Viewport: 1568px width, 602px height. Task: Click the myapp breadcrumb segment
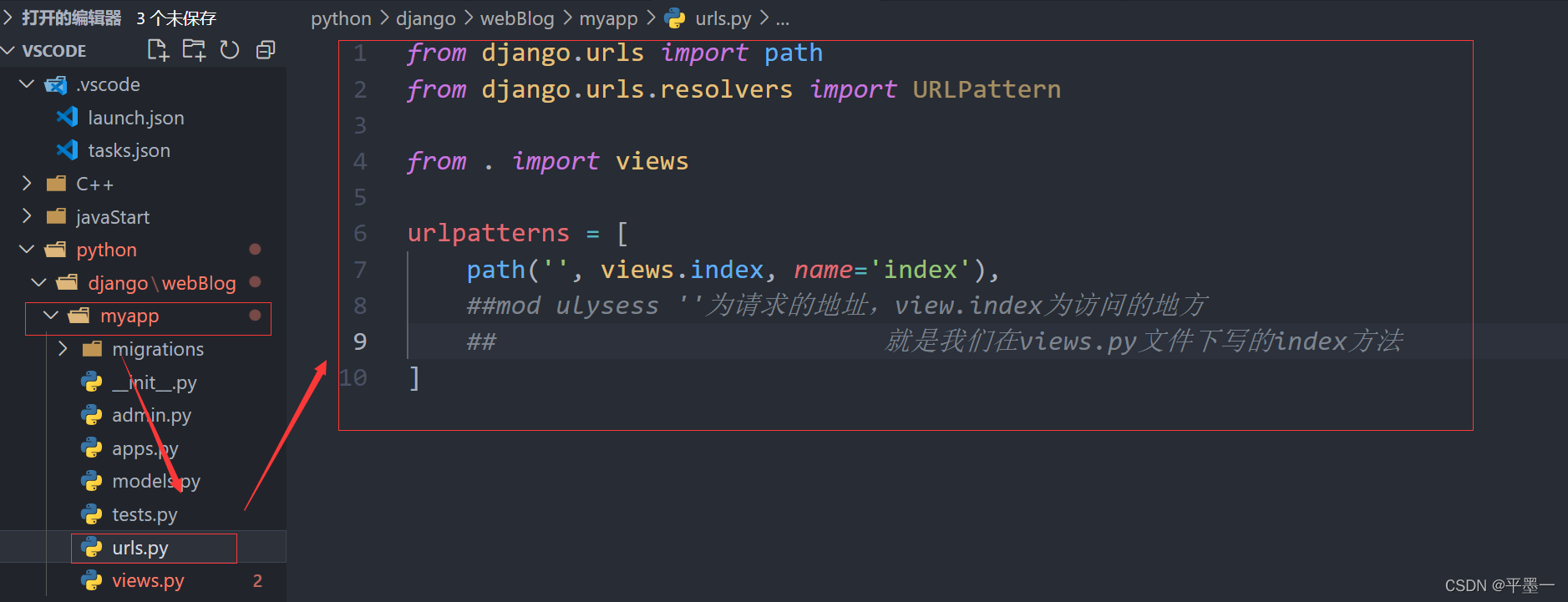608,18
